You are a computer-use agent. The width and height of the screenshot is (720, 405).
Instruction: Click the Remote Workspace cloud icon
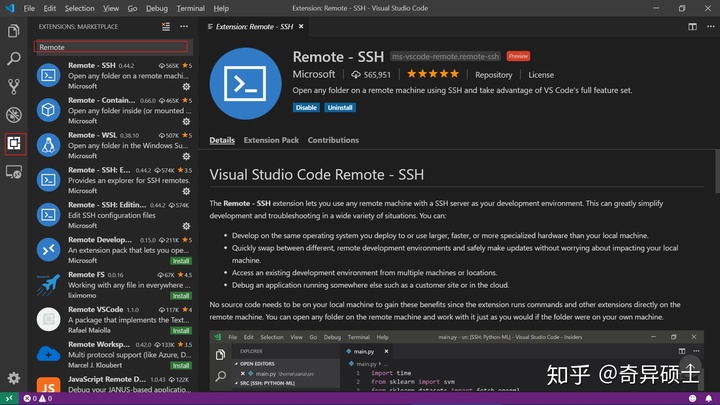[48, 354]
